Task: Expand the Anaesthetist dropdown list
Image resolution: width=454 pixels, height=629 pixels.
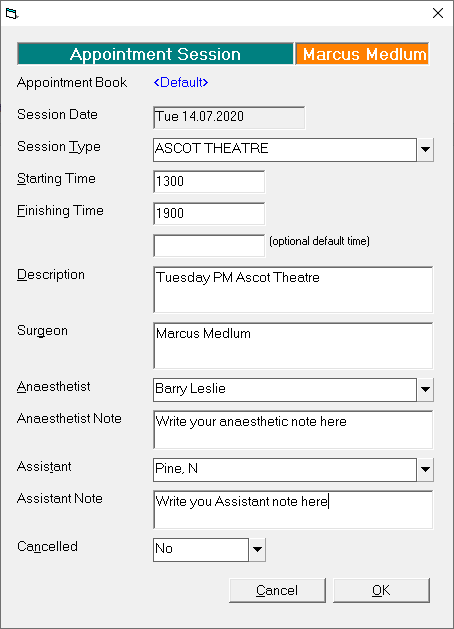Action: tap(425, 390)
